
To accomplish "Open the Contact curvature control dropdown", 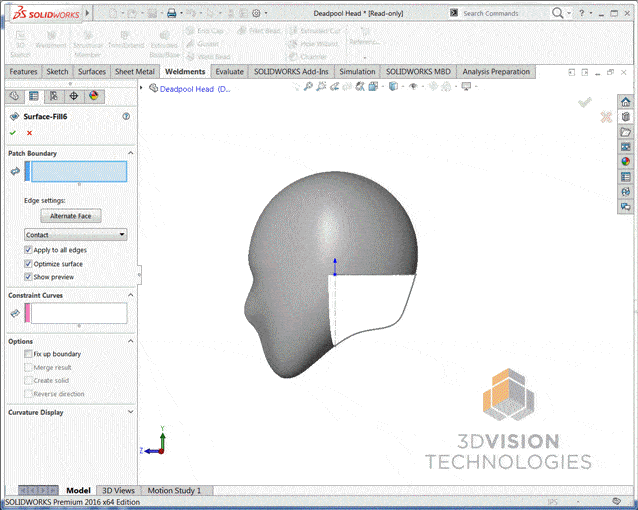I will (76, 235).
